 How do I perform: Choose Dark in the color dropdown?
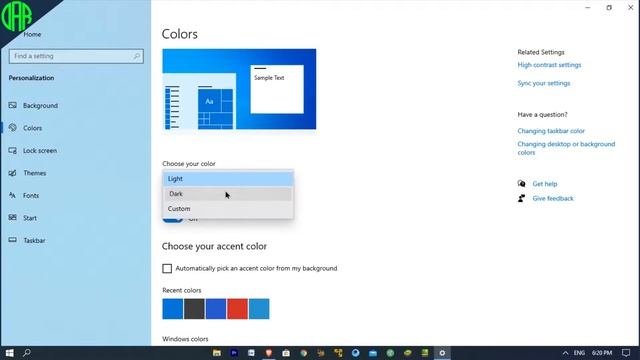pos(228,193)
